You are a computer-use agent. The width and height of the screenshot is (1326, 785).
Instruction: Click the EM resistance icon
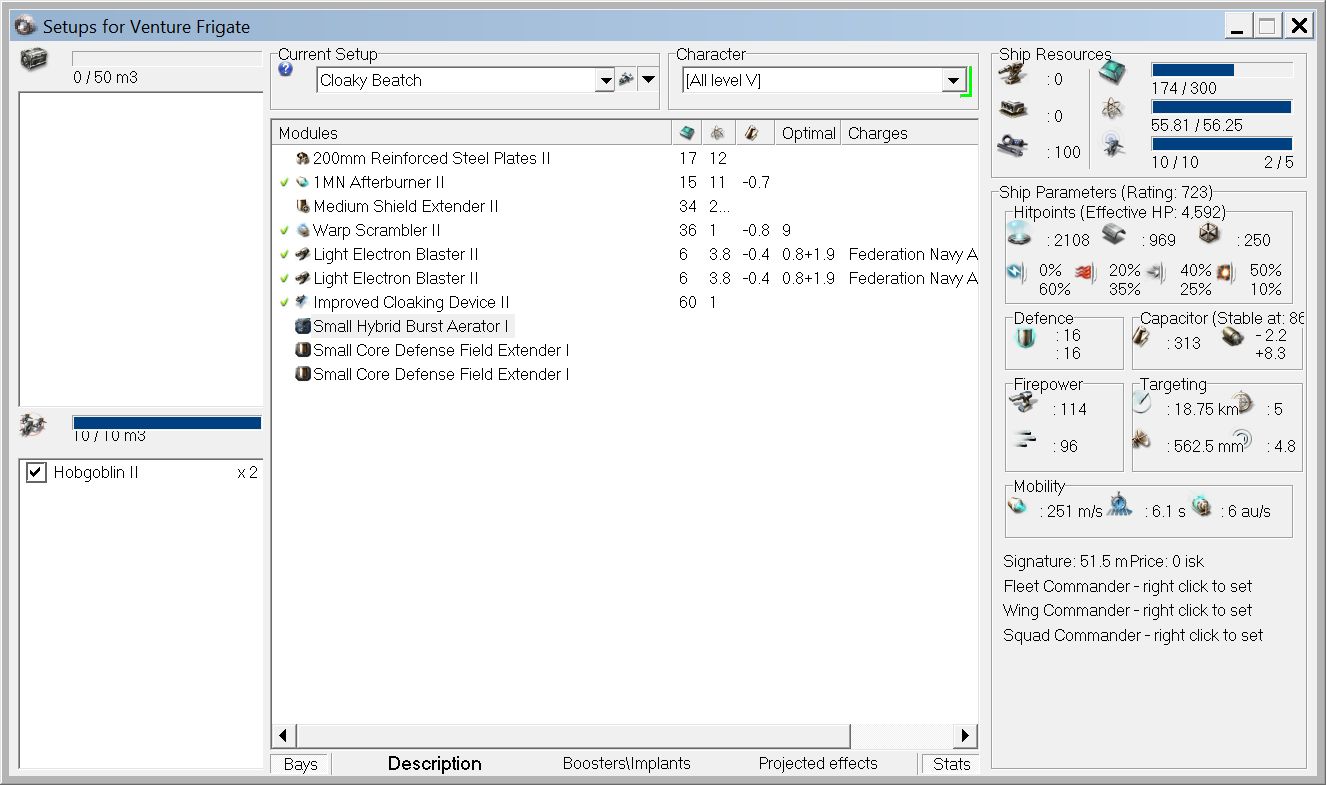(1017, 273)
